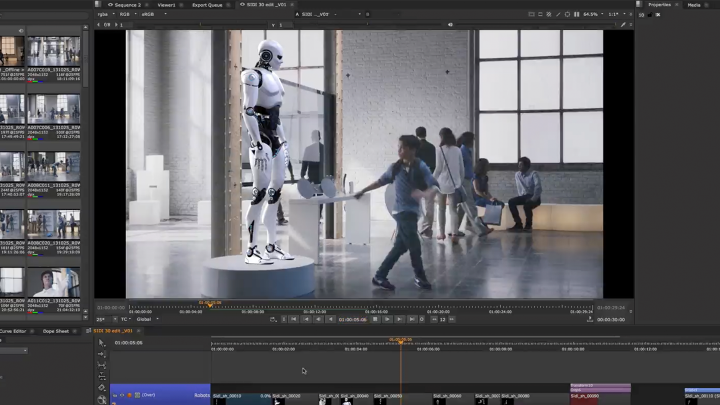The height and width of the screenshot is (405, 720).
Task: Open the 84.5% viewer zoom dropdown
Action: coord(594,14)
